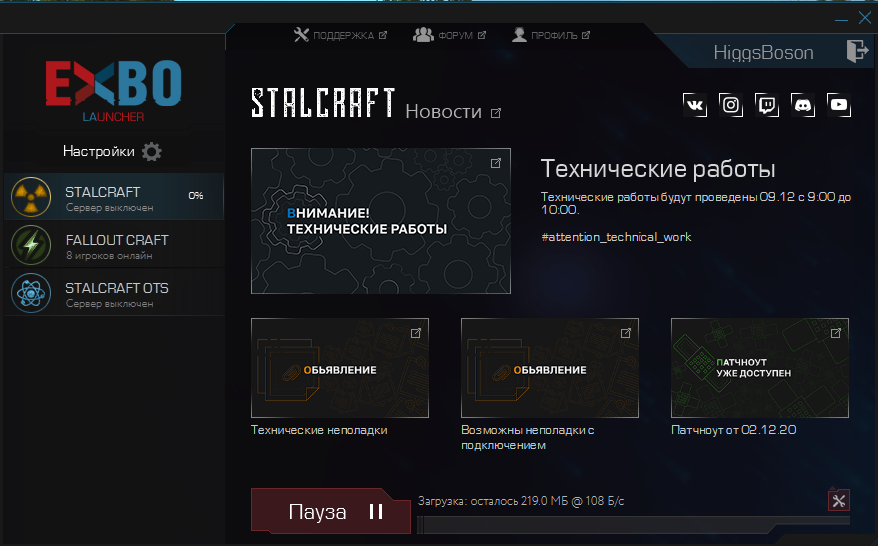Screen dimensions: 878x546
Task: Open the VK social link icon
Action: click(x=694, y=105)
